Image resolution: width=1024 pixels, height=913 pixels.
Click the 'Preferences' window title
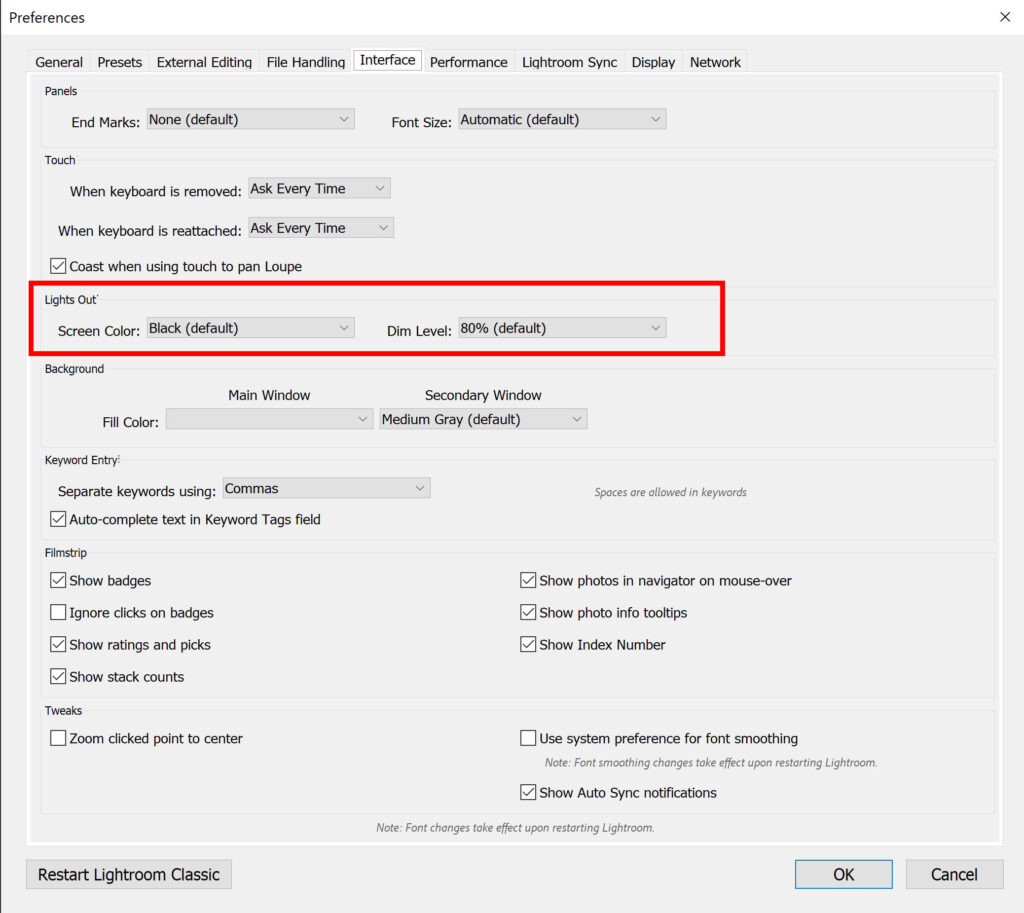coord(46,18)
